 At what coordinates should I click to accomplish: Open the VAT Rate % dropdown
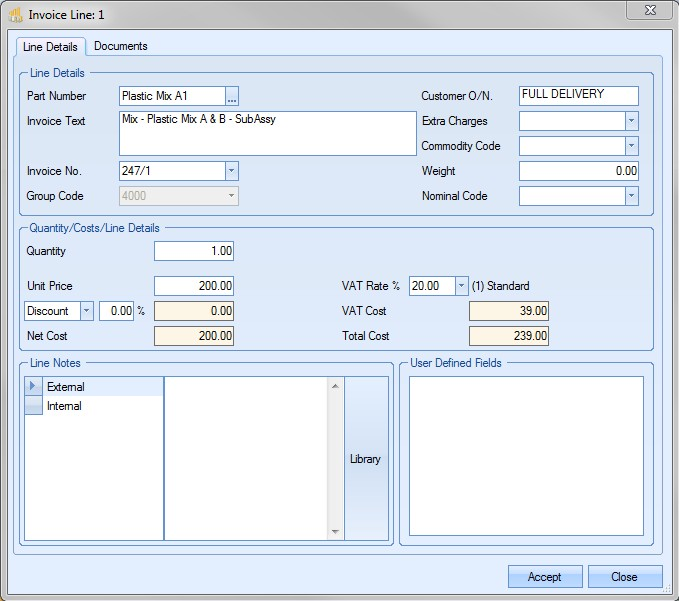[x=461, y=286]
